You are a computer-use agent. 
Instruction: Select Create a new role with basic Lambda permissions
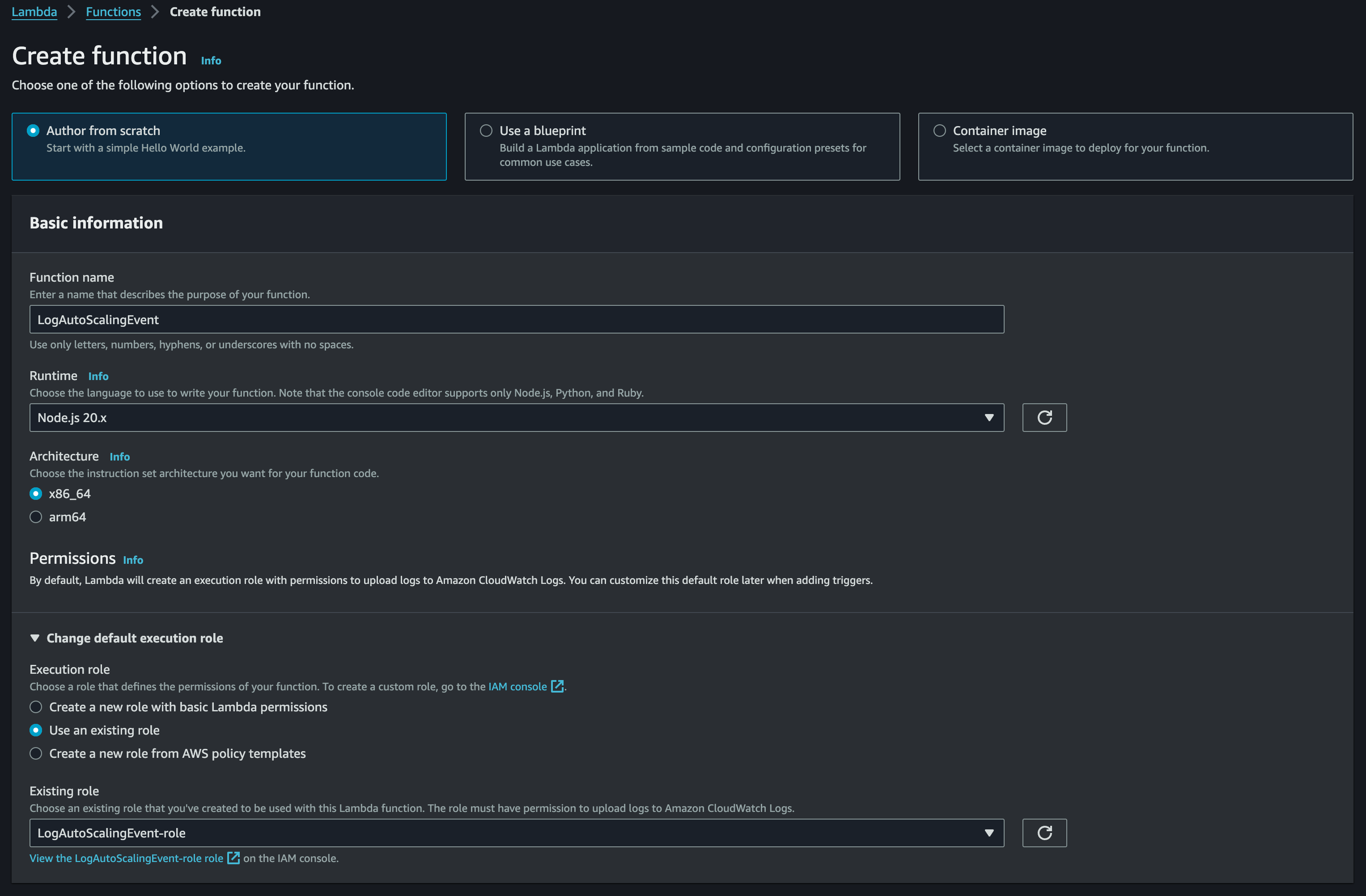36,707
